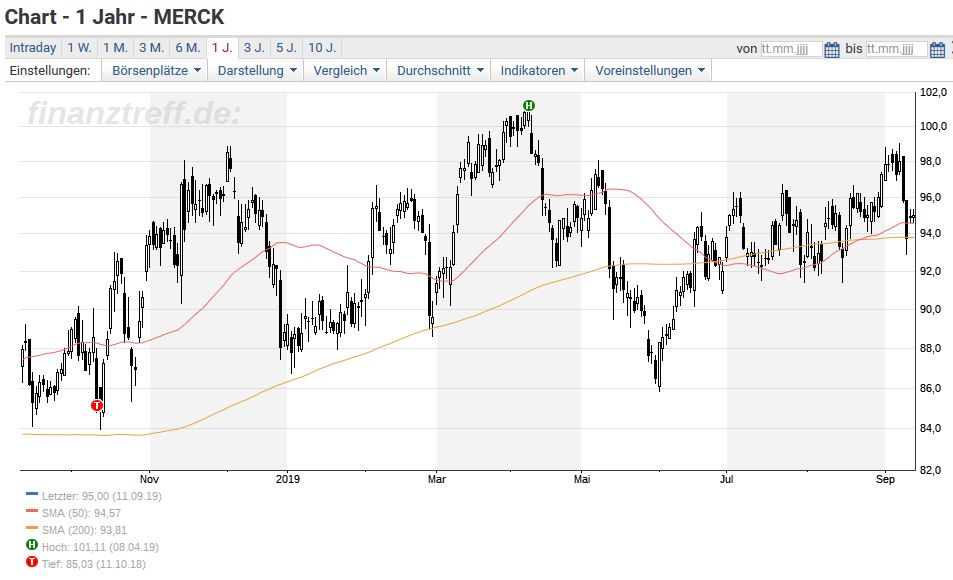Click the 'SMA (200): 93,81' legend entry
953x580 pixels.
coord(84,530)
